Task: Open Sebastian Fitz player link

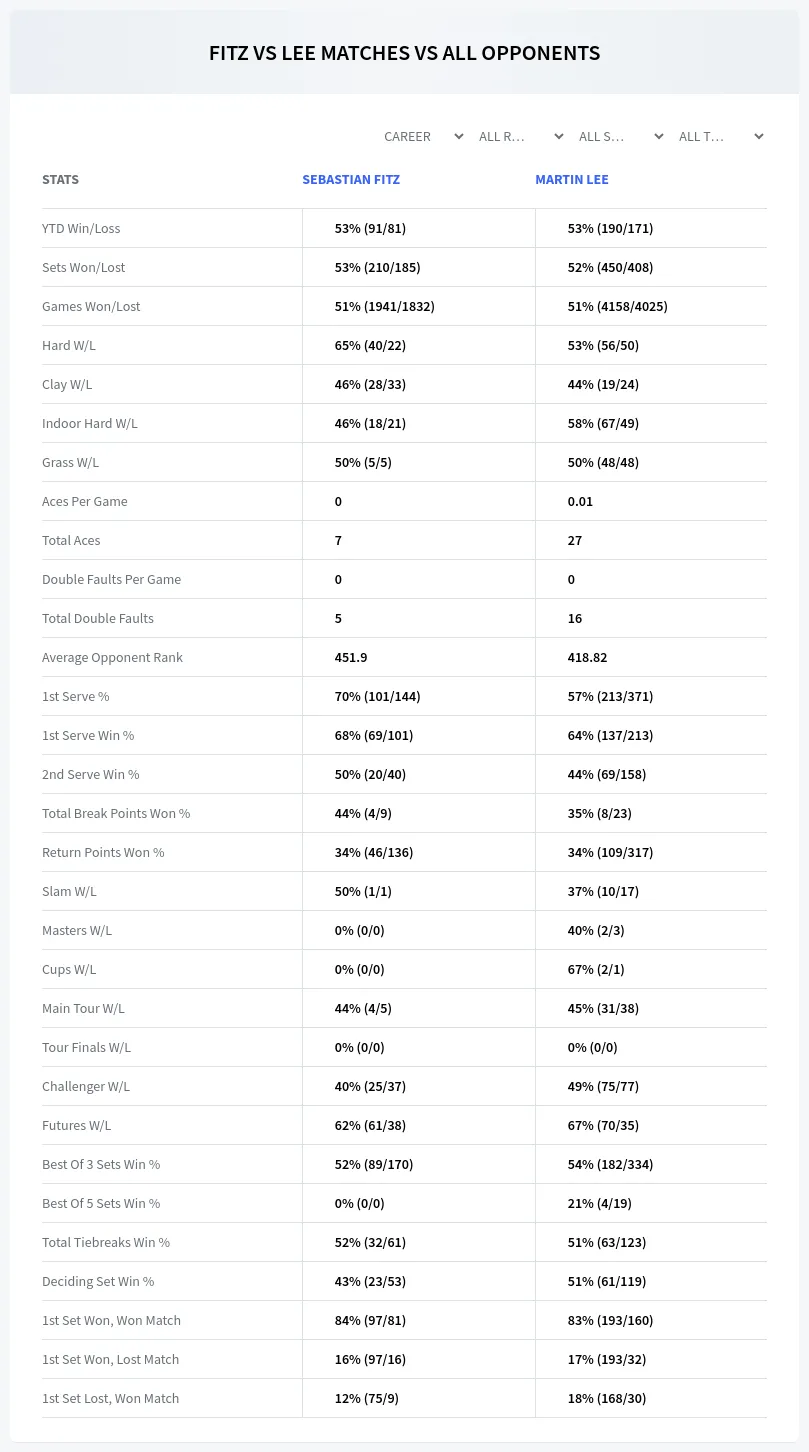Action: (x=351, y=180)
